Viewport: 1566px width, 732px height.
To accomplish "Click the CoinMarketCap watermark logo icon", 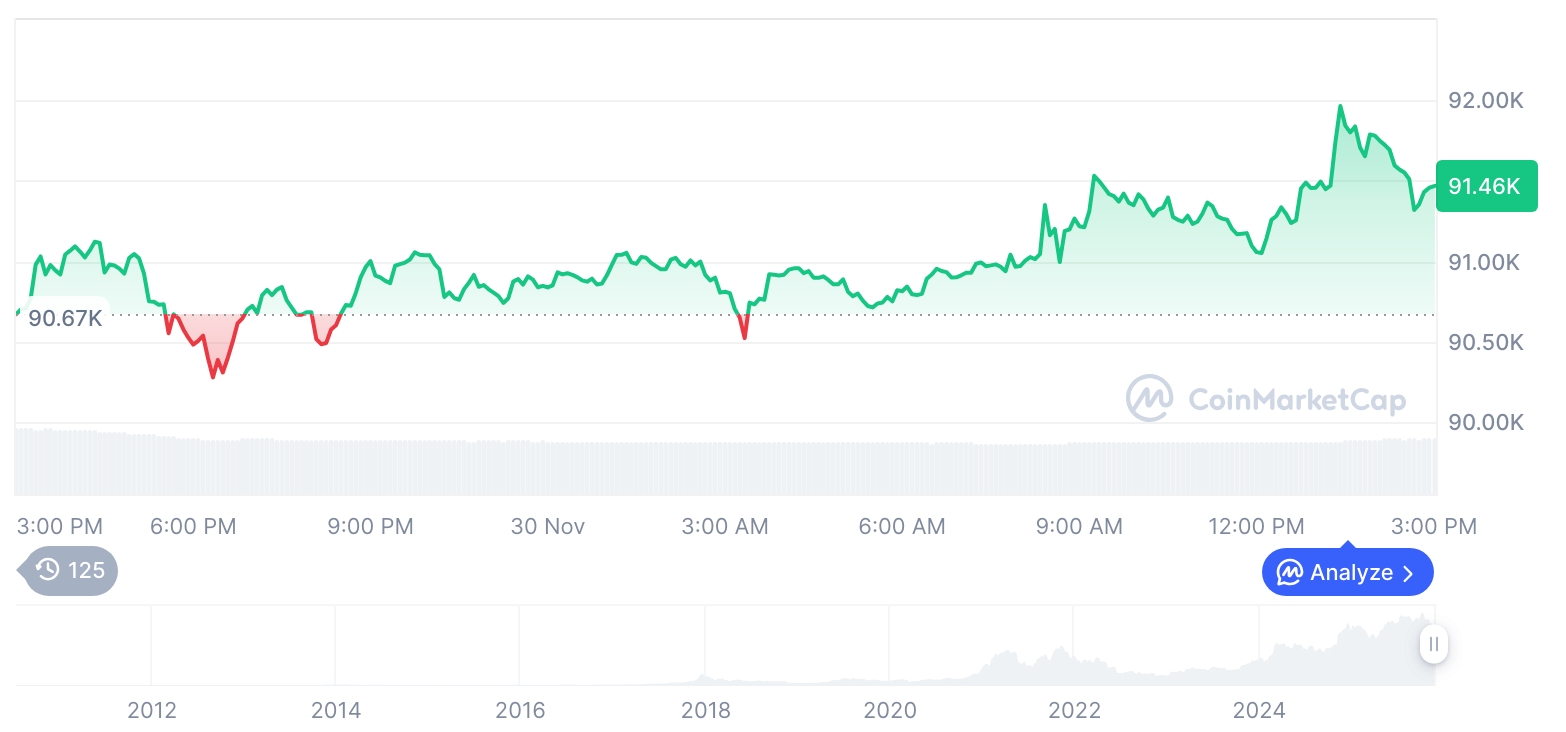I will [1149, 398].
